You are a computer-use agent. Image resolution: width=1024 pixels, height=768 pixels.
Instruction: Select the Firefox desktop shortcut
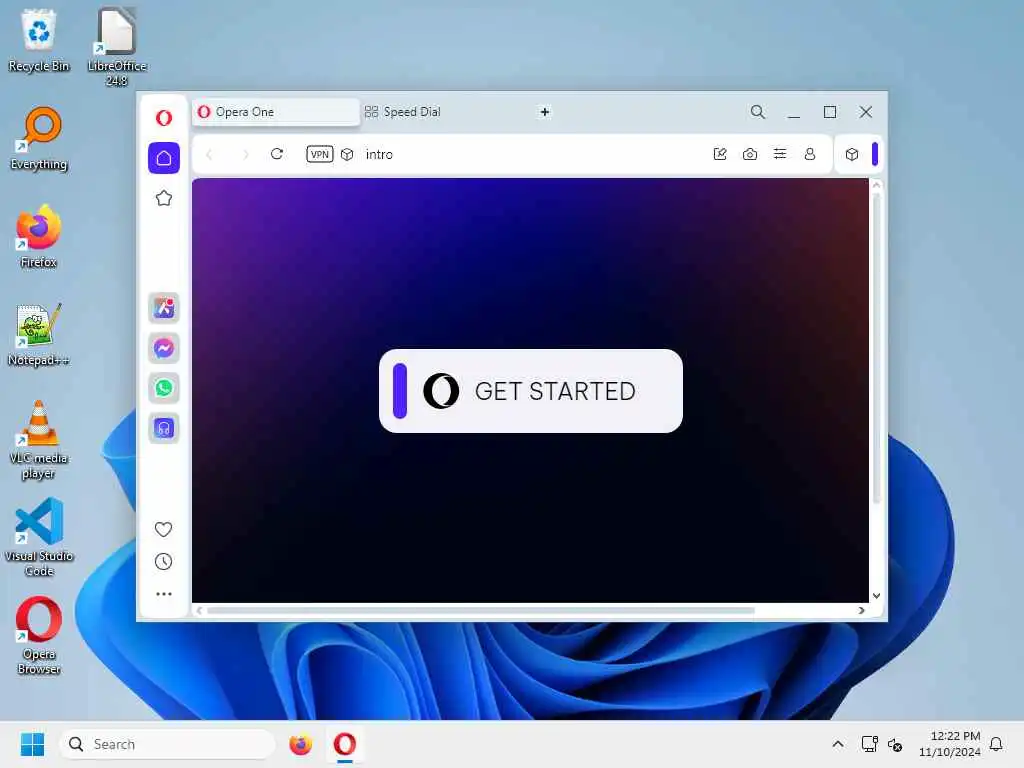pyautogui.click(x=39, y=236)
